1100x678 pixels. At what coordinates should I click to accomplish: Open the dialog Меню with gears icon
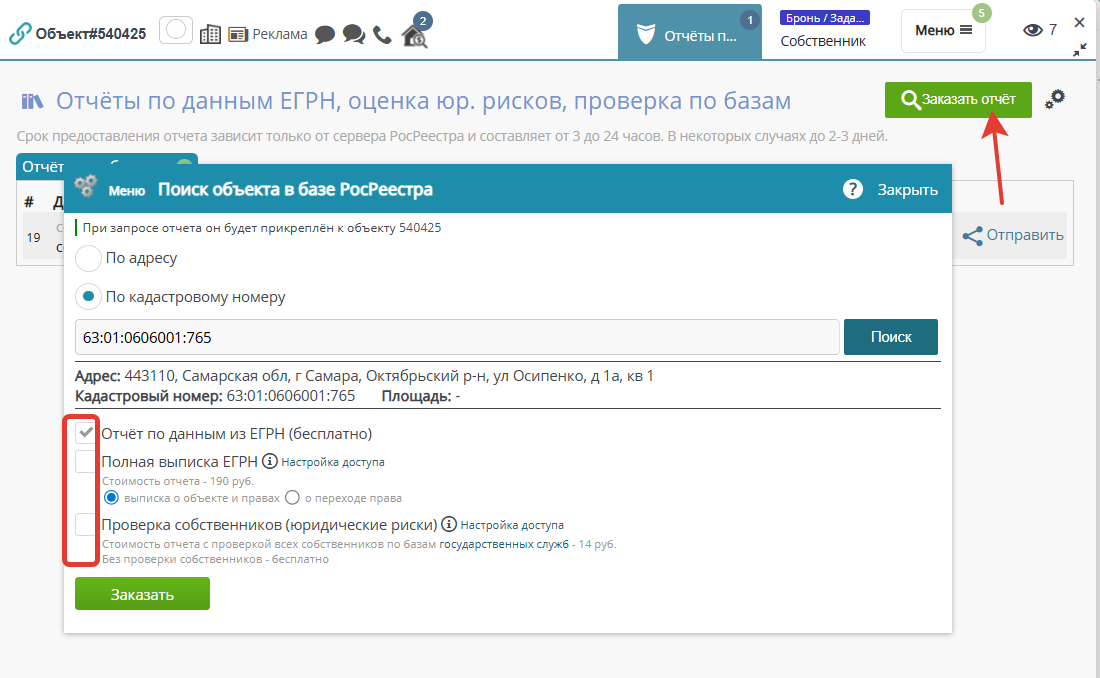110,190
